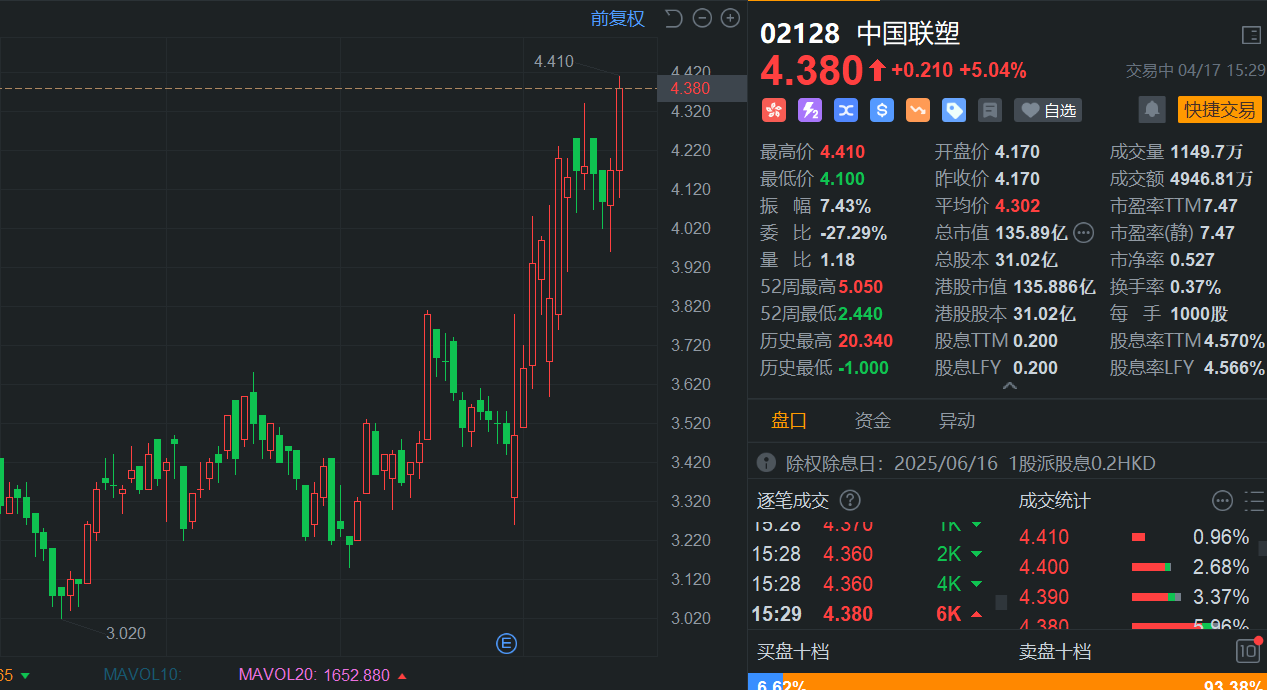Click the more icon beside 总市值 135.89亿
This screenshot has width=1267, height=690.
click(x=1083, y=233)
